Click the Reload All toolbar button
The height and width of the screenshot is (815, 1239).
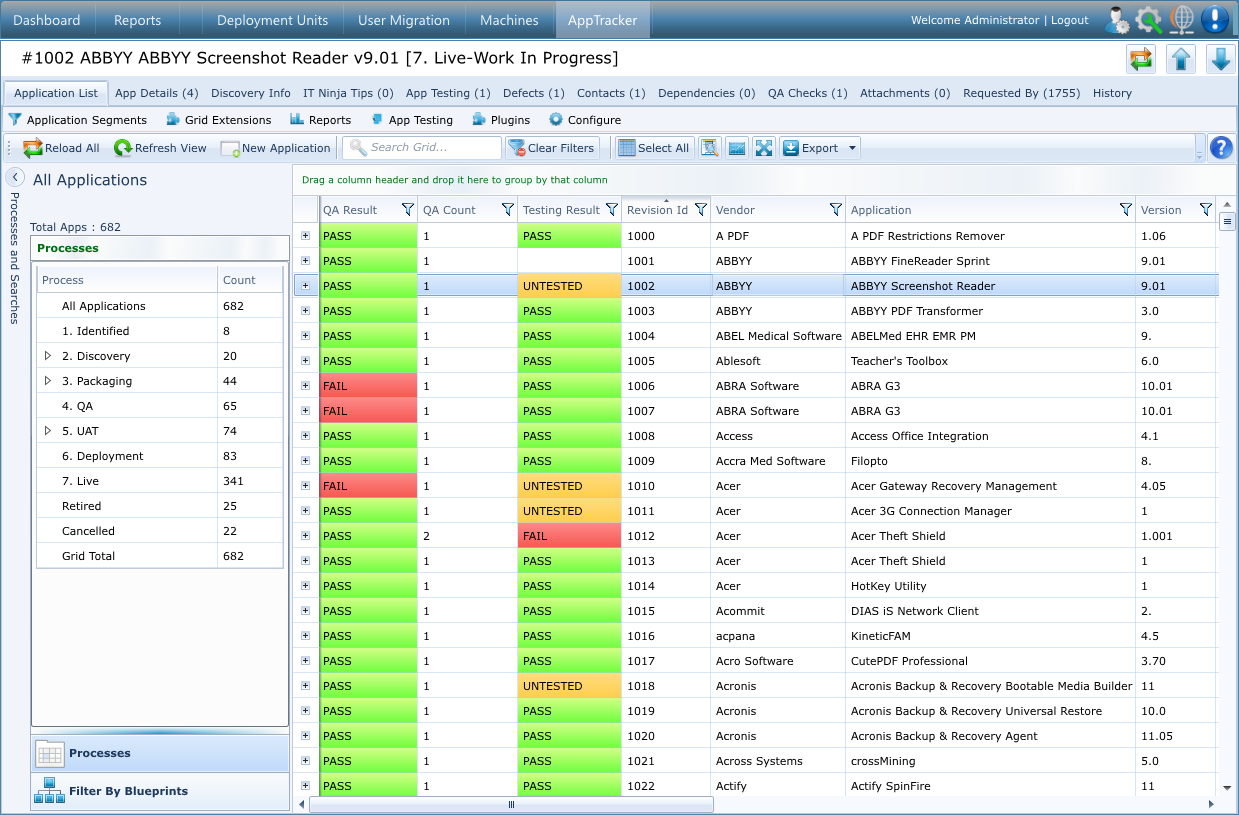click(61, 148)
